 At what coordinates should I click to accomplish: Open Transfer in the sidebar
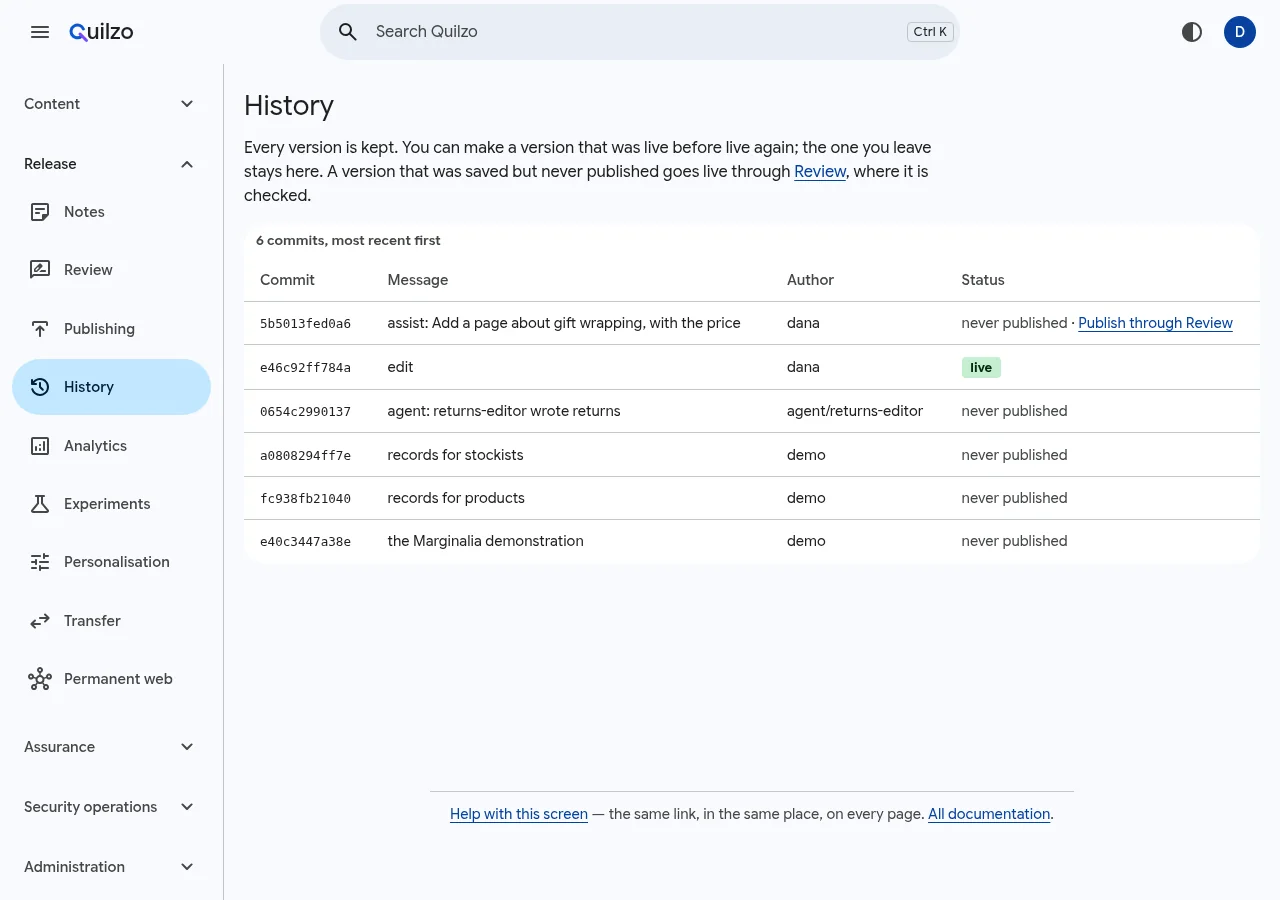click(111, 621)
